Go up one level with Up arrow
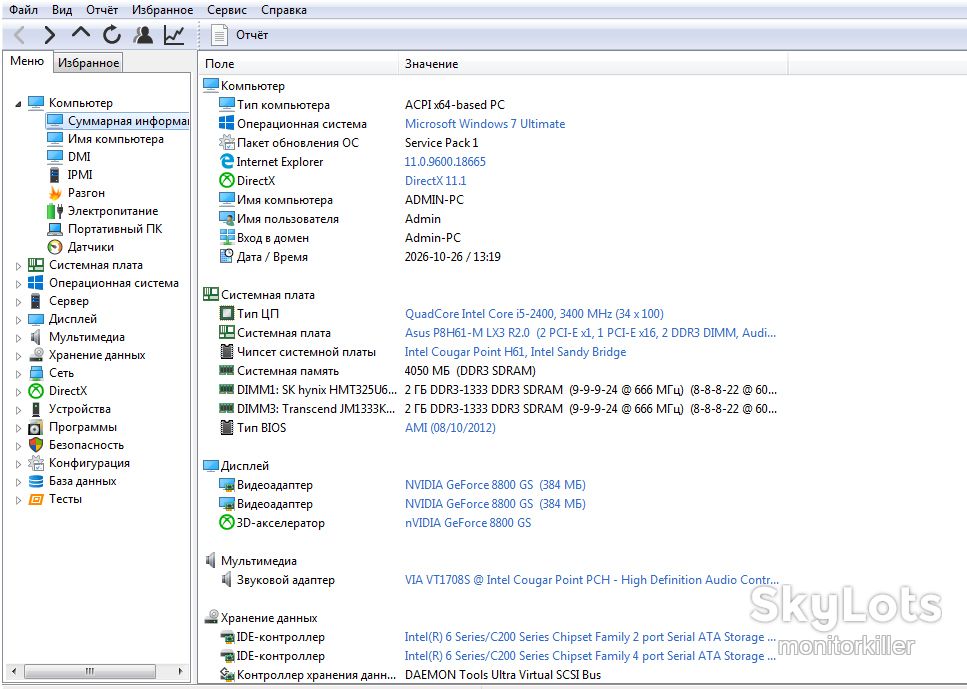 pos(81,34)
